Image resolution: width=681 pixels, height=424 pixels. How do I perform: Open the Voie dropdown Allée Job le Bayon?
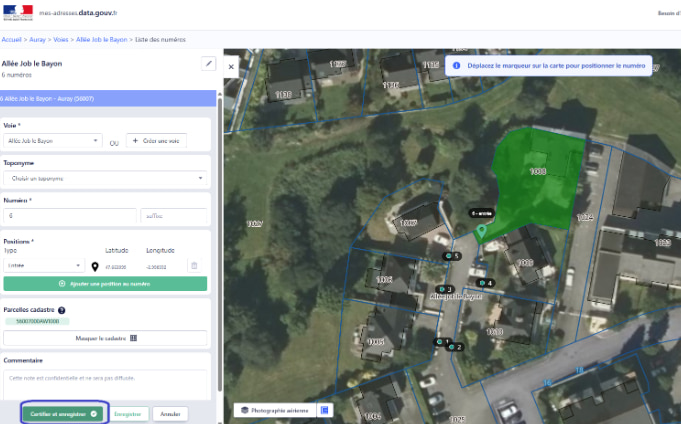pos(53,141)
